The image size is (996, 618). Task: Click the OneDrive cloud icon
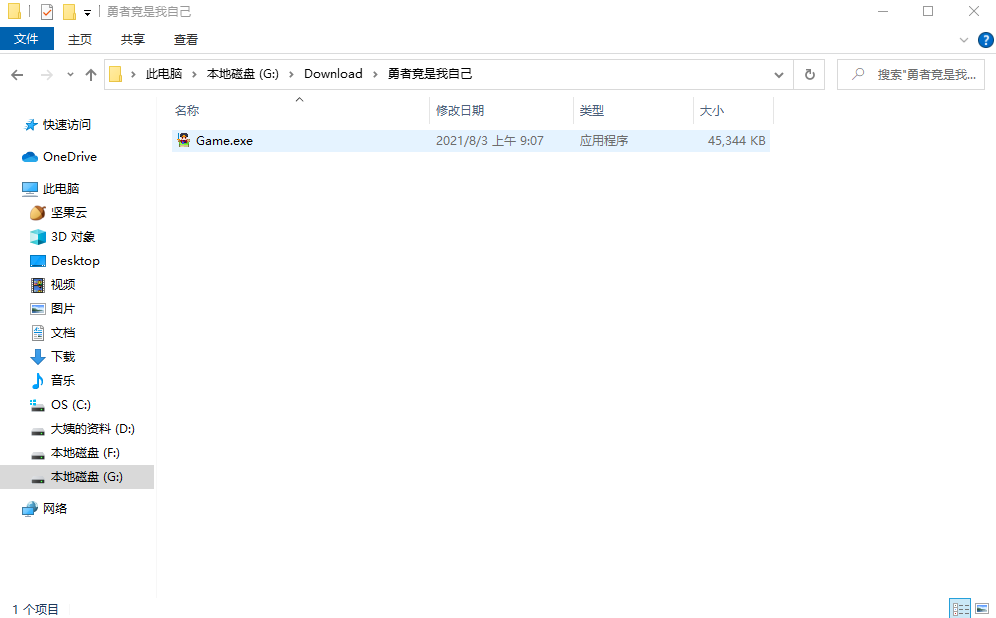pos(30,157)
